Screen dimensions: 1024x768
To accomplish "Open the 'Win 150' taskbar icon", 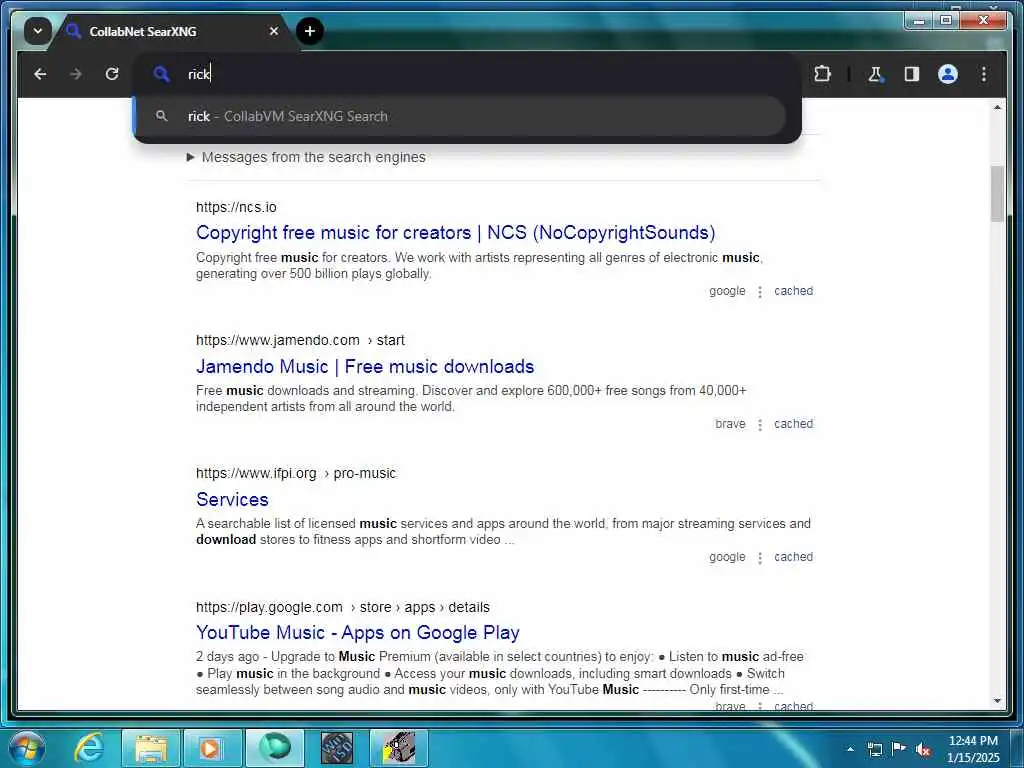I will click(x=337, y=748).
